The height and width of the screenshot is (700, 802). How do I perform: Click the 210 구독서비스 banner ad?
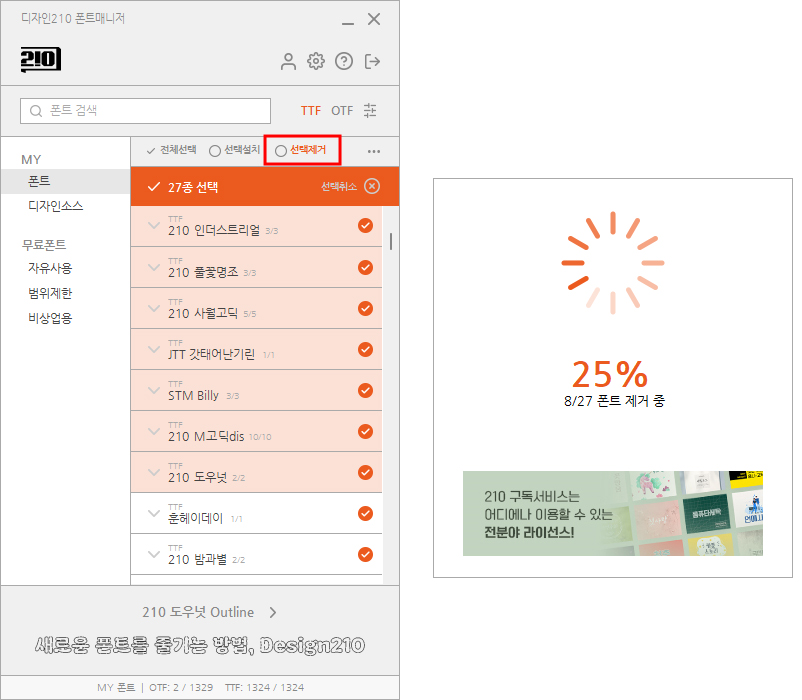[613, 513]
